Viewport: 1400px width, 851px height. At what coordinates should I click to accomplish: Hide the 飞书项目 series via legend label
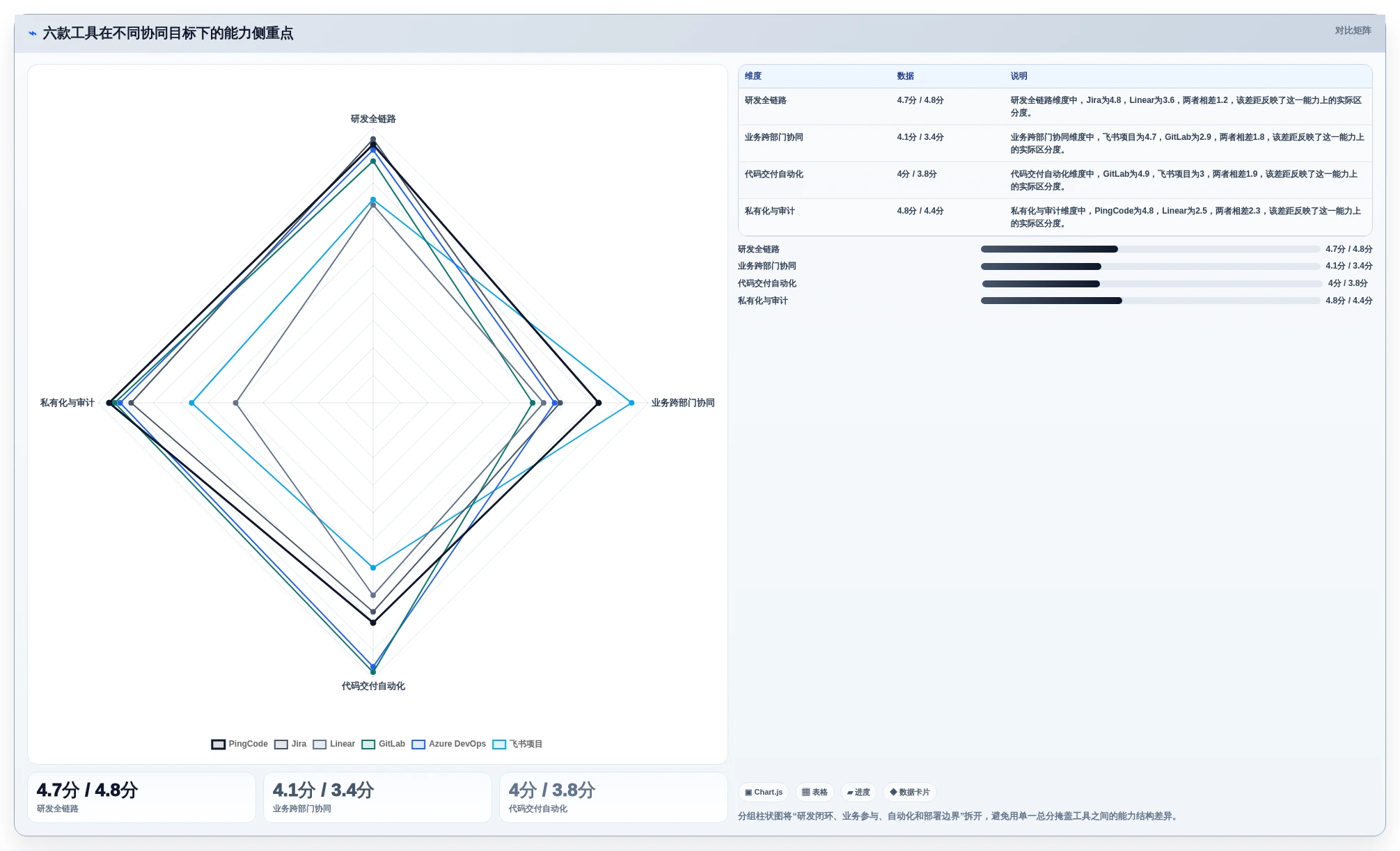[526, 744]
